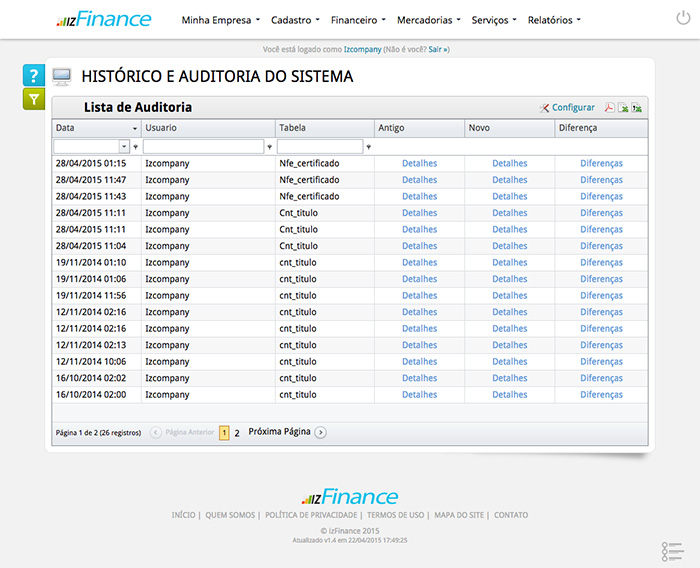Open the green filter funnel side tab

[x=34, y=98]
